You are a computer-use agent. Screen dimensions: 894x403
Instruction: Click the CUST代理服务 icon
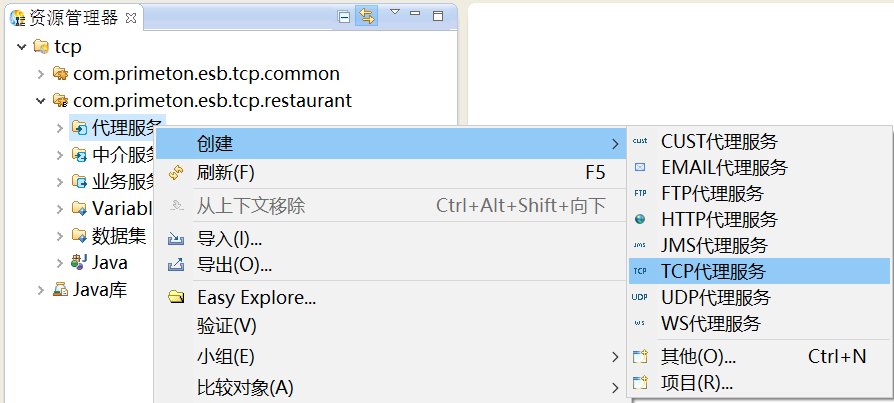click(640, 141)
